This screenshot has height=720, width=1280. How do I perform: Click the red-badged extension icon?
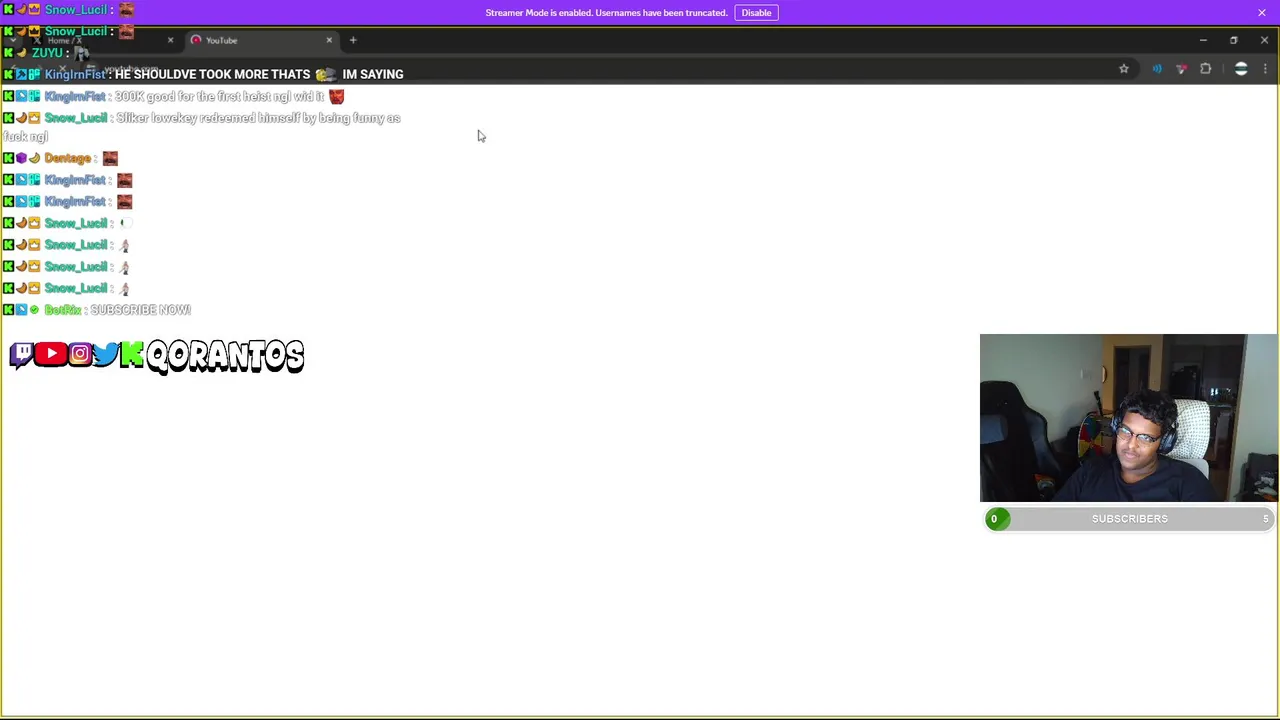click(x=1181, y=69)
